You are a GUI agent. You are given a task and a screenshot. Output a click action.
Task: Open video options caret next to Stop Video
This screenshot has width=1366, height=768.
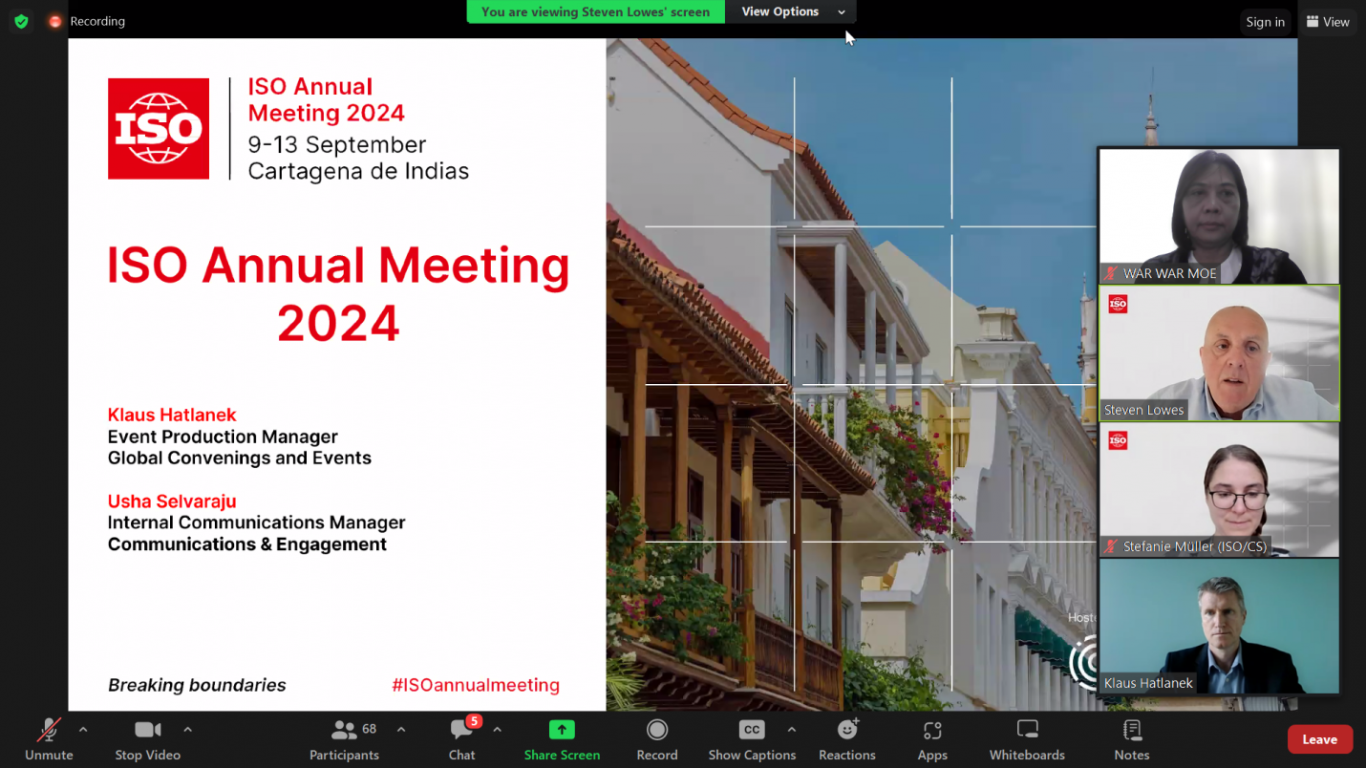pyautogui.click(x=188, y=730)
